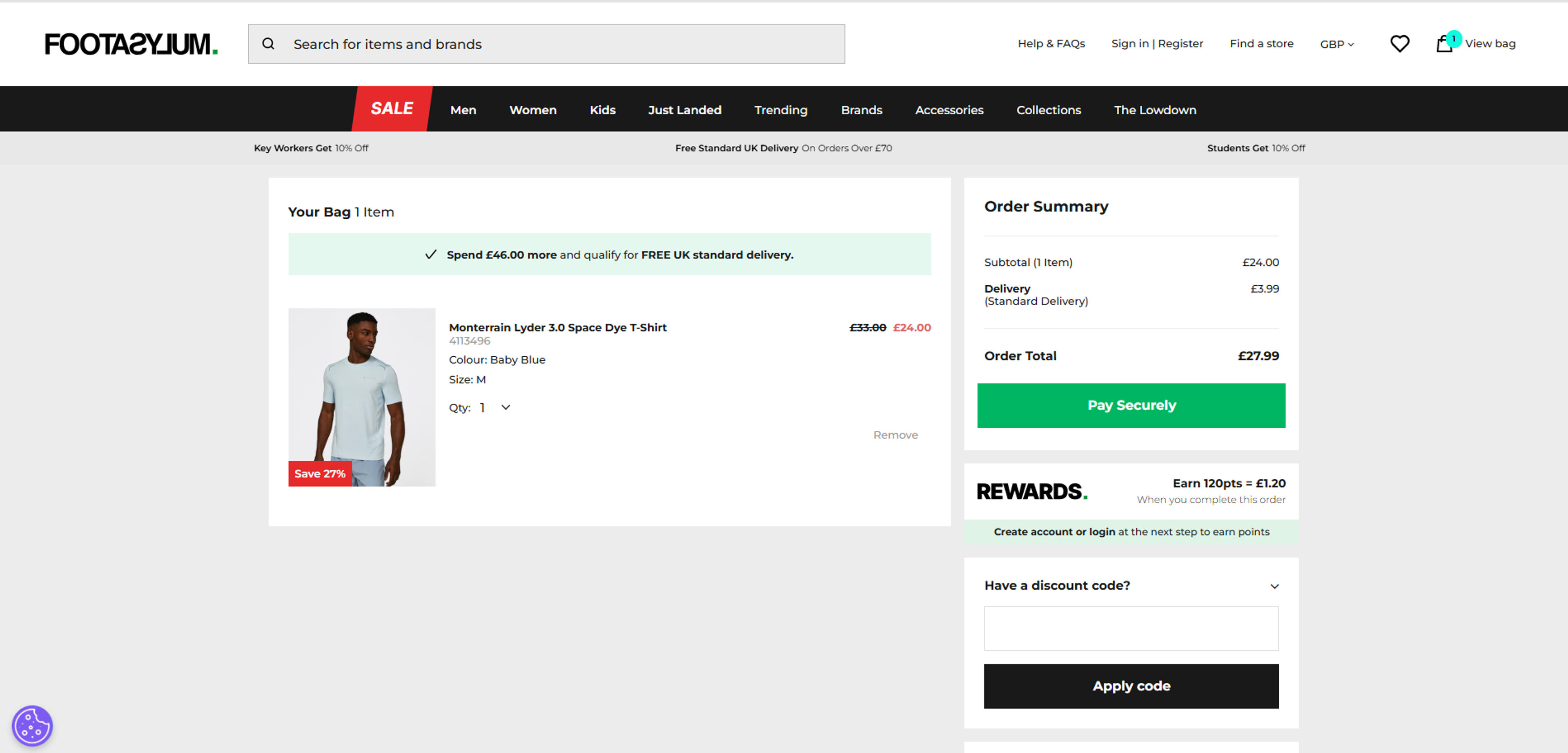Open the Just Landed menu
The width and height of the screenshot is (1568, 753).
(685, 110)
